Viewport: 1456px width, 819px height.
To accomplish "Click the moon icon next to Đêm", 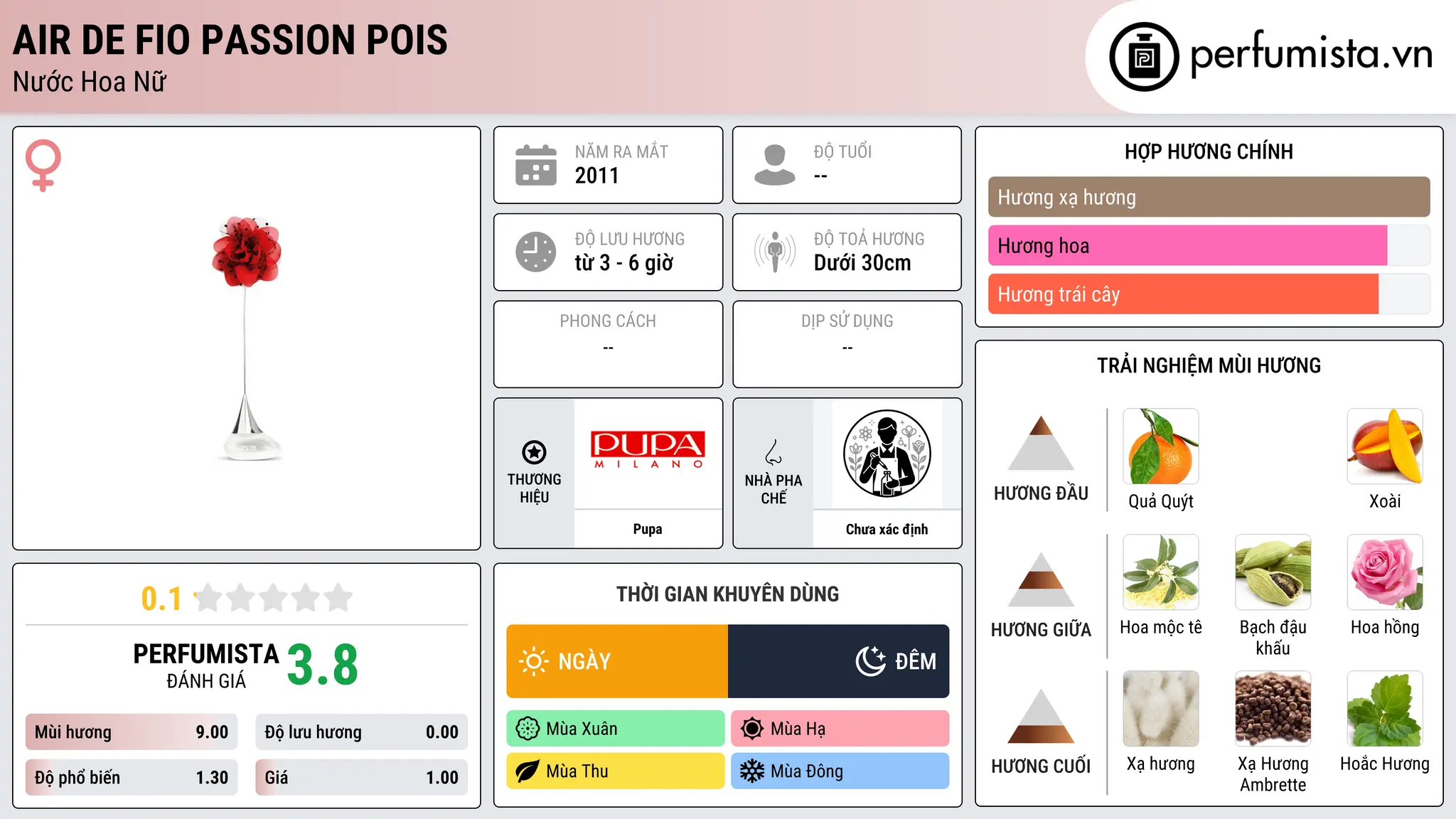I will 871,661.
